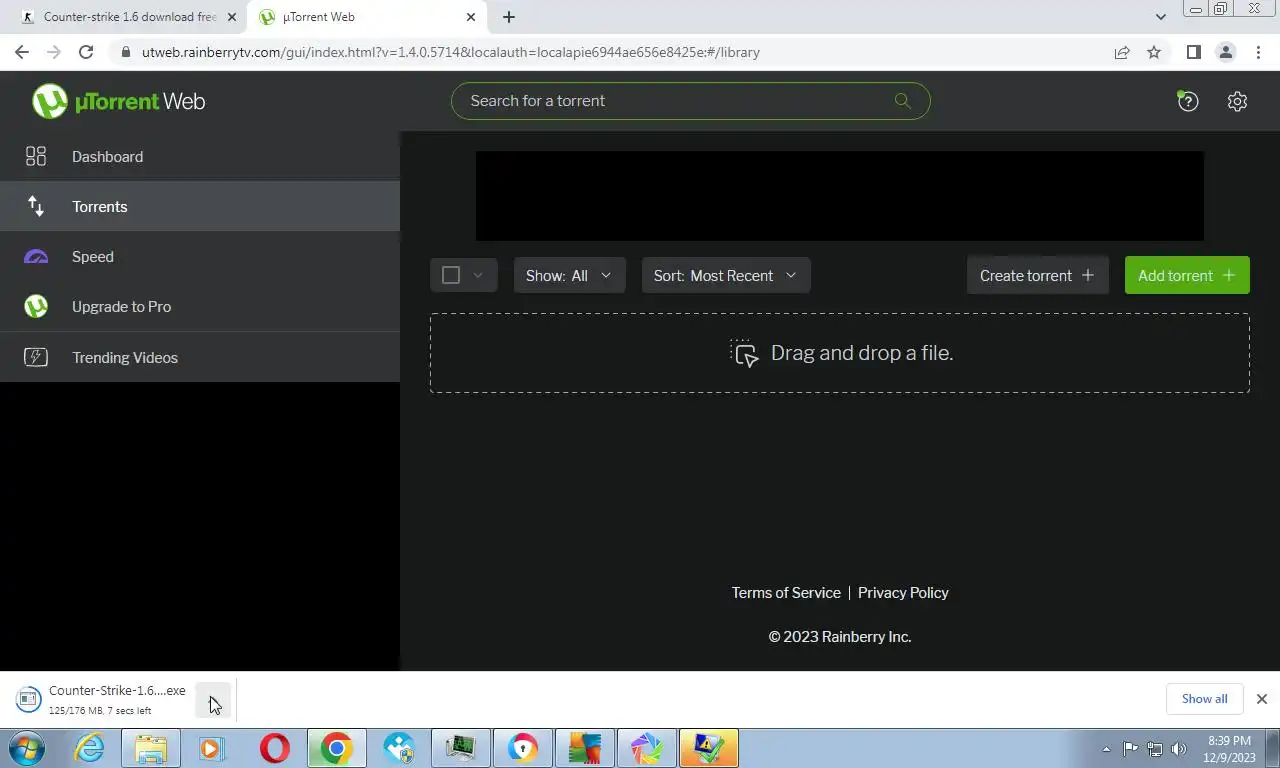Image resolution: width=1280 pixels, height=768 pixels.
Task: Click the µTorrent Web logo
Action: tap(118, 101)
